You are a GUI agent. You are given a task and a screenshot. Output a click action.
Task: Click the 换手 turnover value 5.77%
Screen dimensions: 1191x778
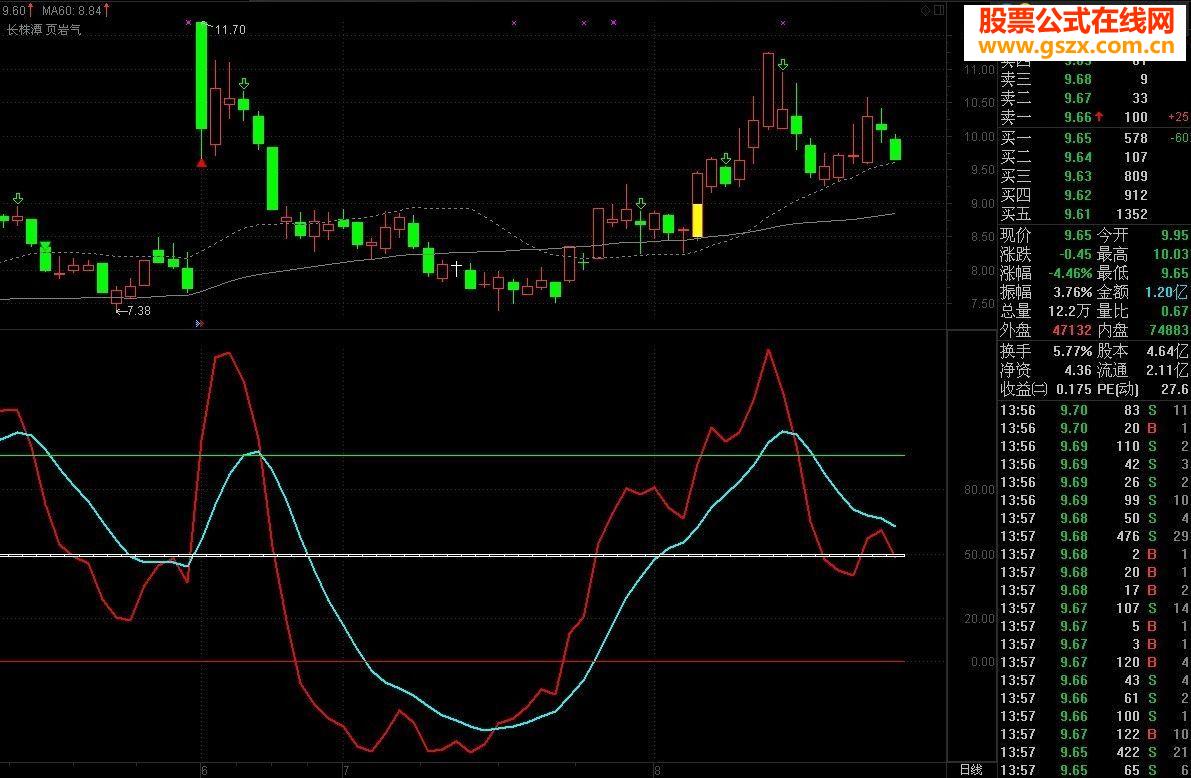1073,351
